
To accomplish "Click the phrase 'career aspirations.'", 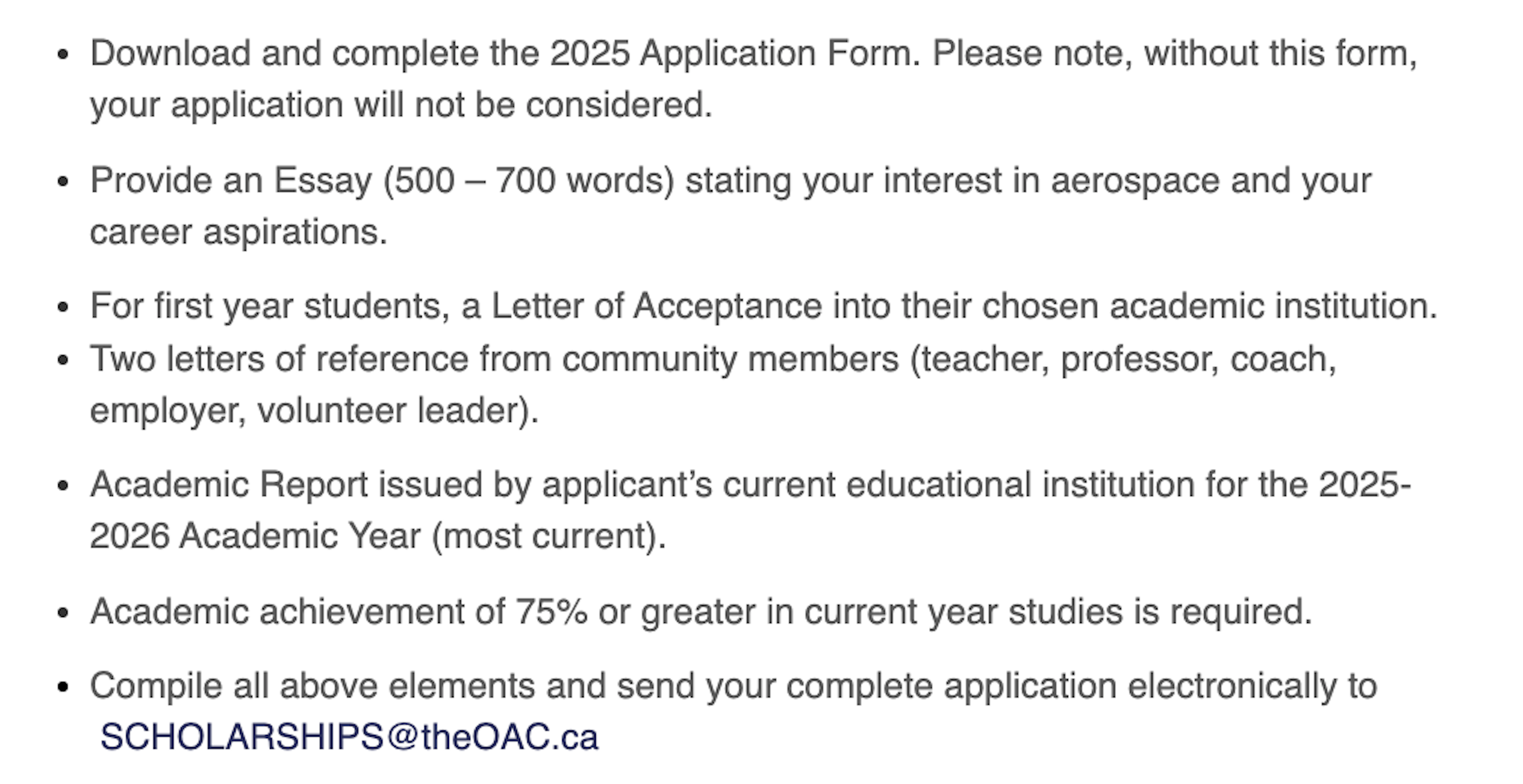I will pyautogui.click(x=238, y=232).
